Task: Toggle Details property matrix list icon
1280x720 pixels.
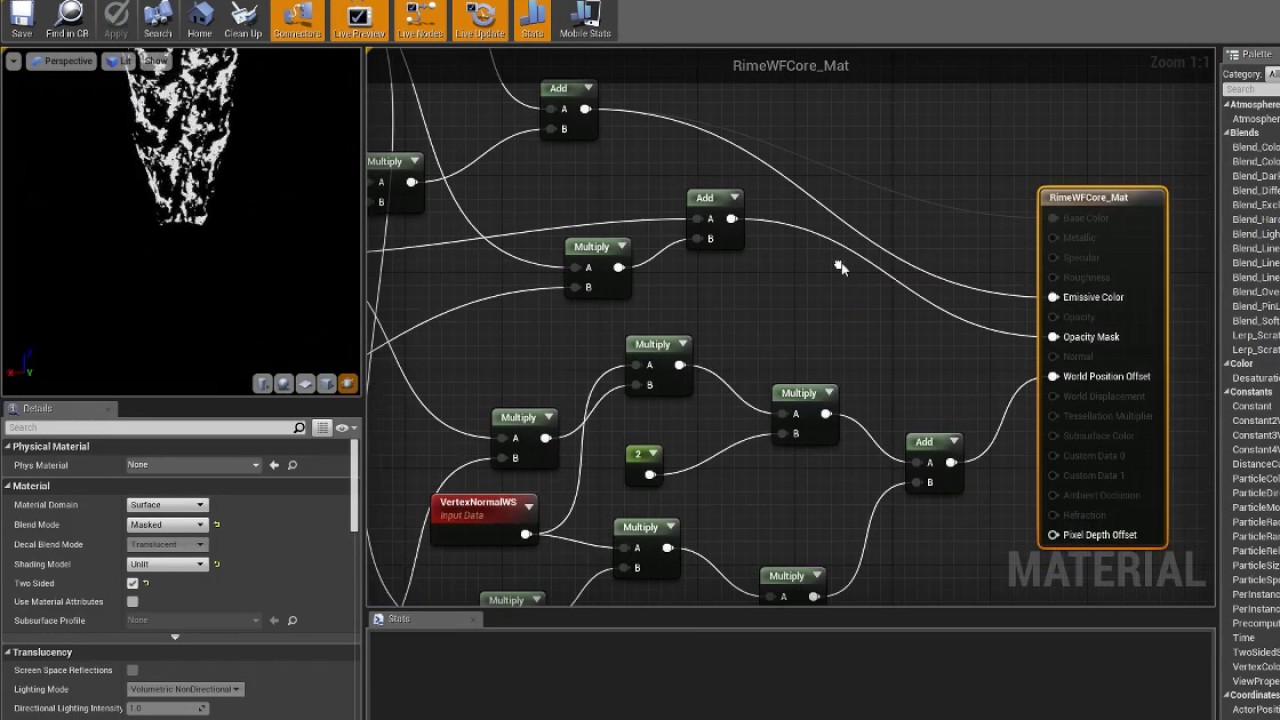Action: [x=322, y=427]
